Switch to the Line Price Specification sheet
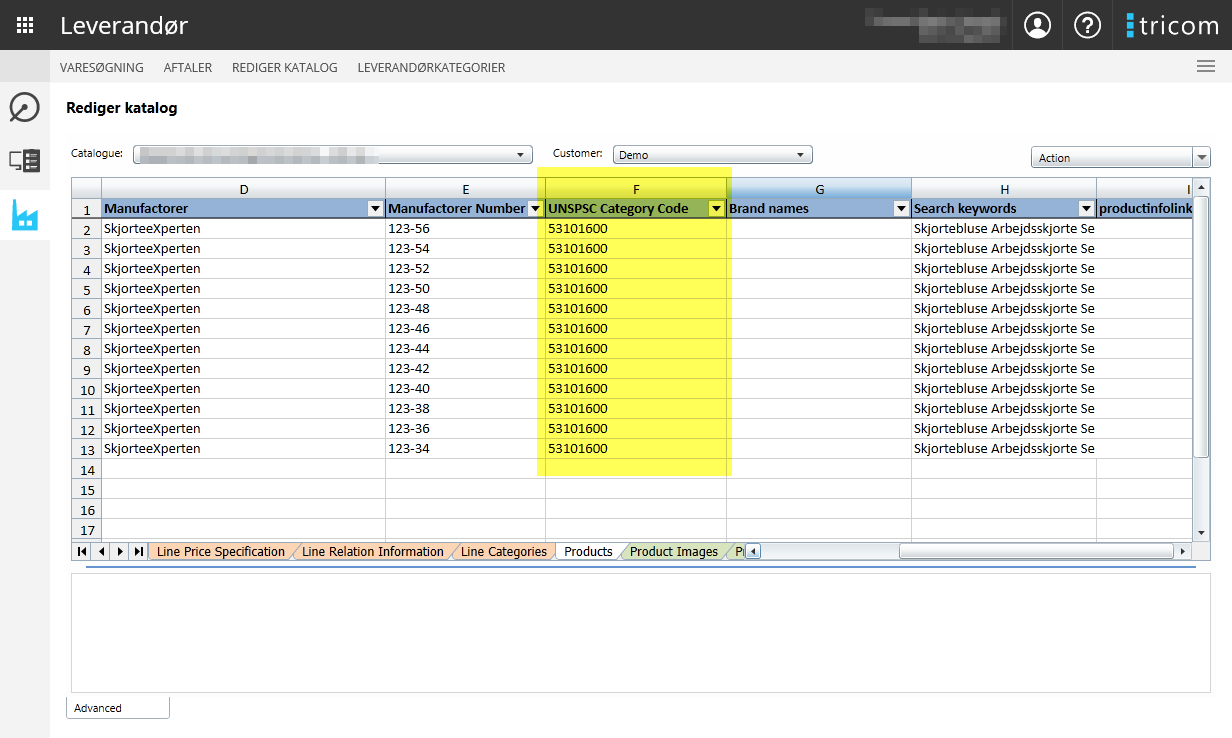This screenshot has width=1232, height=738. pyautogui.click(x=220, y=551)
